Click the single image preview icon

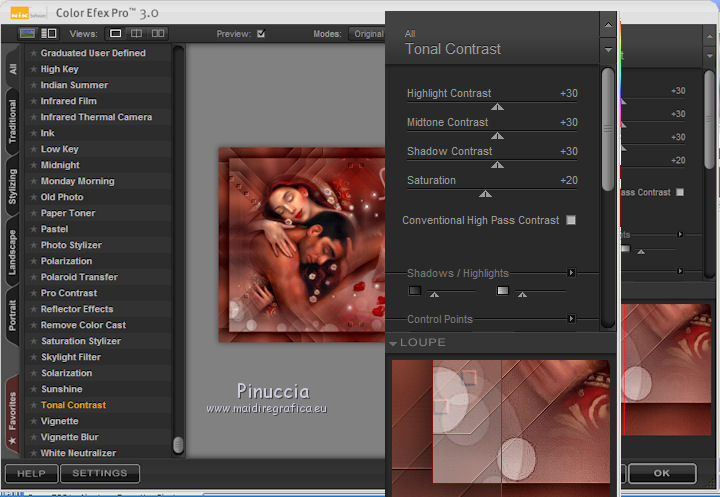click(27, 34)
